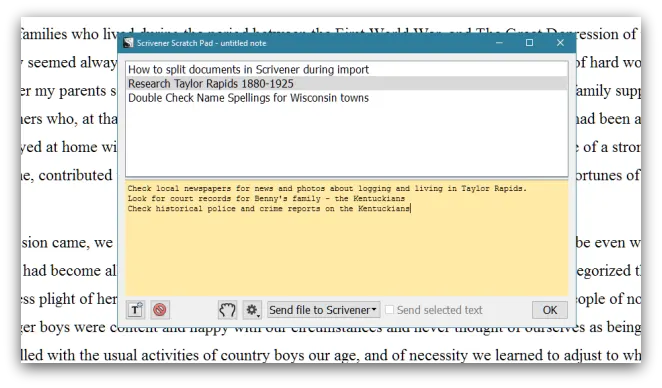Screen dimensions: 662x388
Task: Select note 'How to split documents in Scrivener during import'
Action: point(346,69)
